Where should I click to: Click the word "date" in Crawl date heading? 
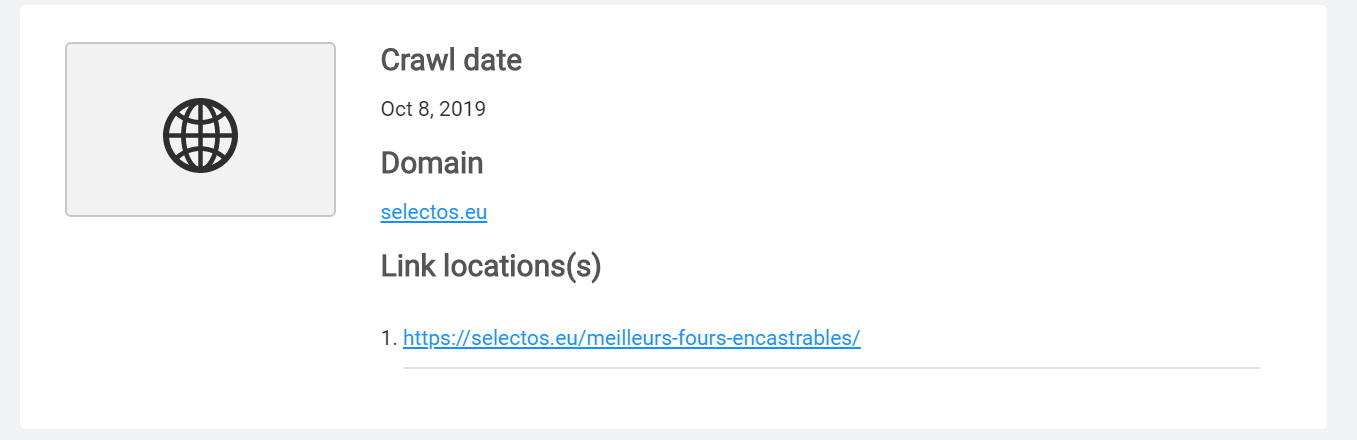click(492, 60)
